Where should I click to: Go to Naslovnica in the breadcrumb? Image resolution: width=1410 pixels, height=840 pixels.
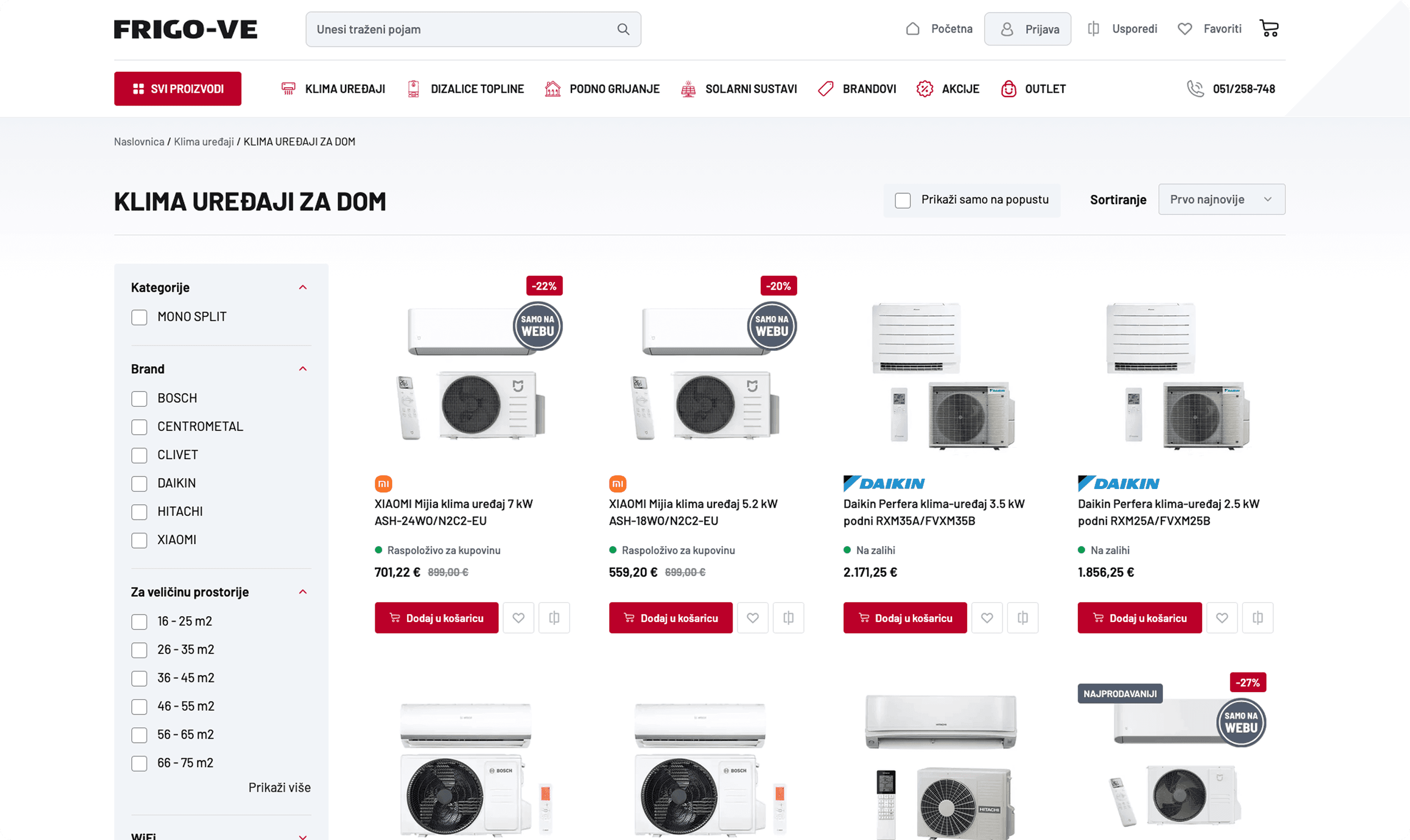(139, 141)
